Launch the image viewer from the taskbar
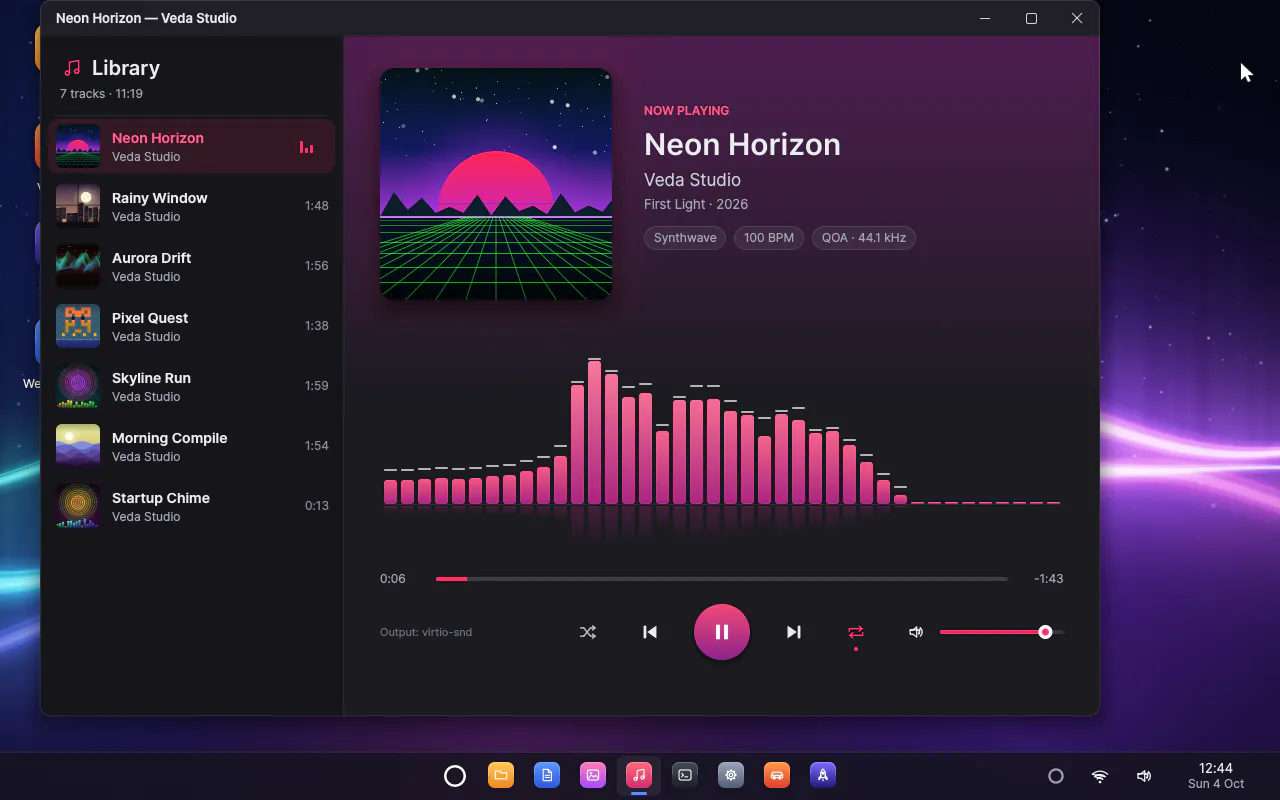This screenshot has height=800, width=1280. tap(593, 775)
